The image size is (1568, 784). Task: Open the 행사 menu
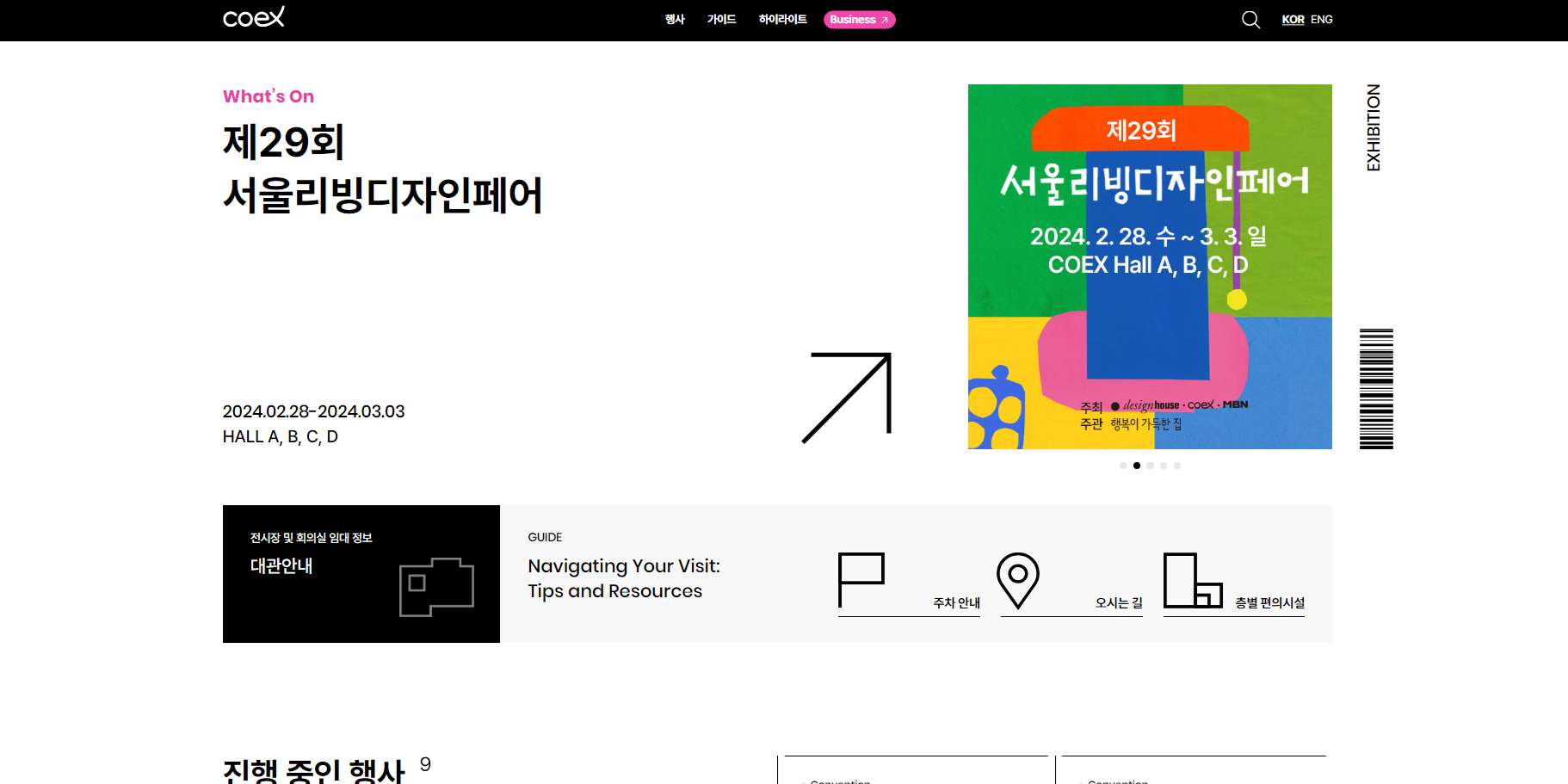click(x=675, y=20)
